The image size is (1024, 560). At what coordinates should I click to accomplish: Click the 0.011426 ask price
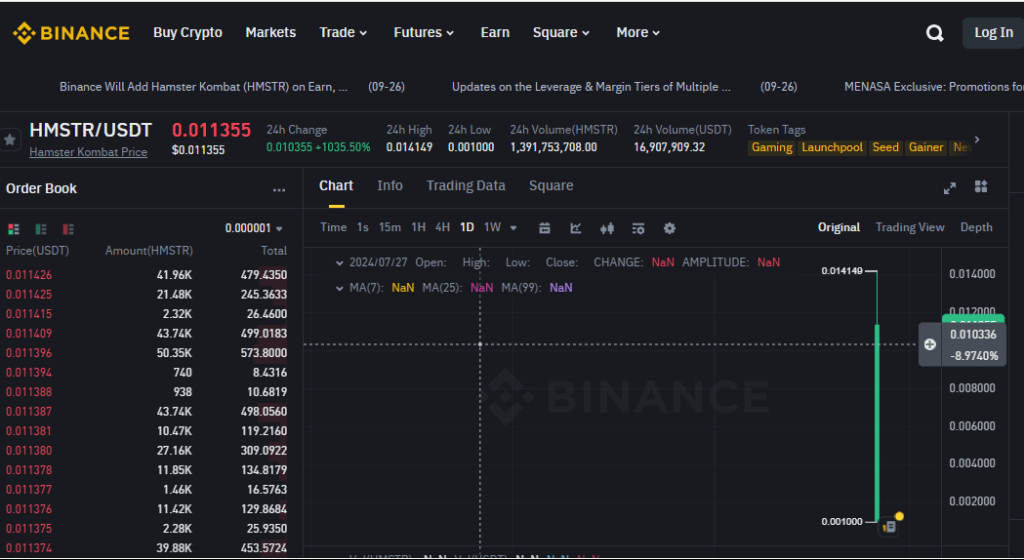[x=29, y=275]
